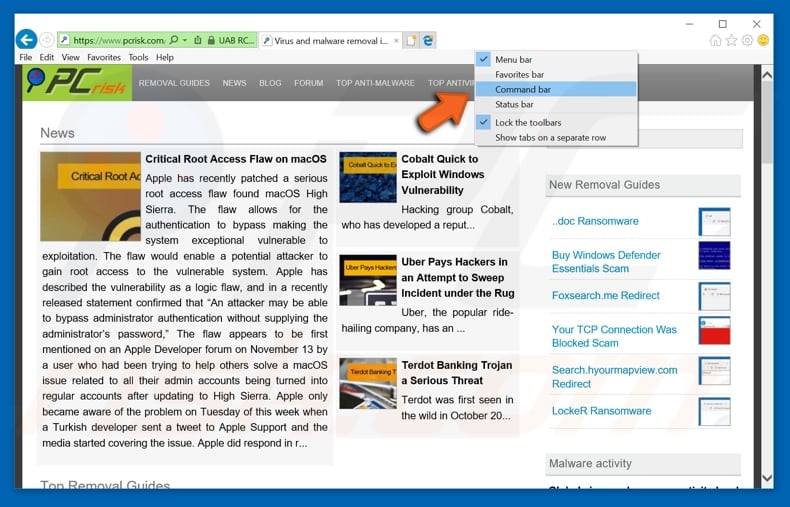Screen dimensions: 790x507
Task: Open Your TCP Connection Was Blocked Scam guide
Action: click(614, 336)
